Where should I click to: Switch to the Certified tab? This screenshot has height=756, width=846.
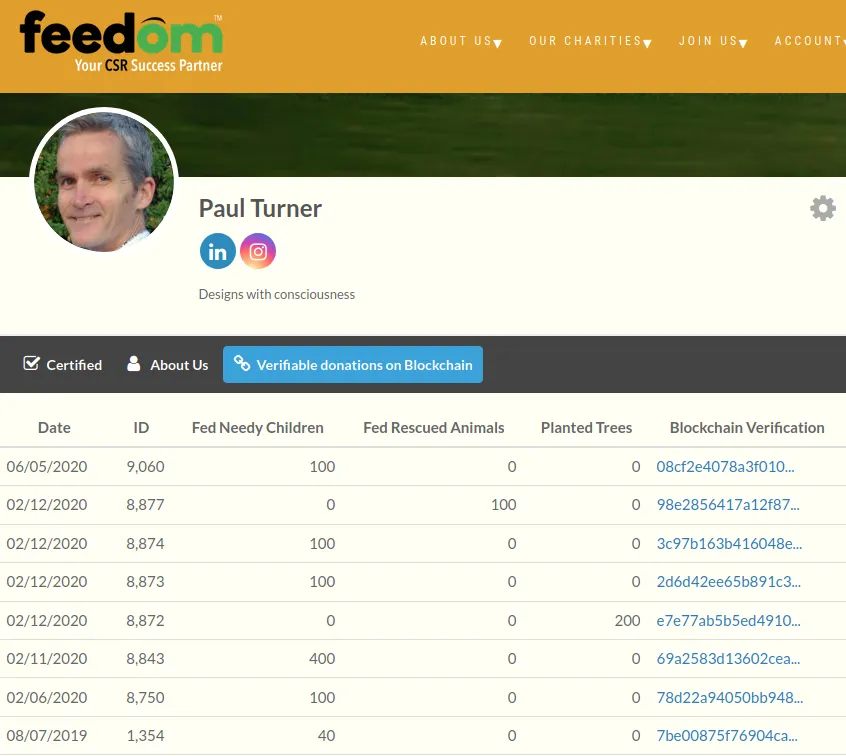63,365
